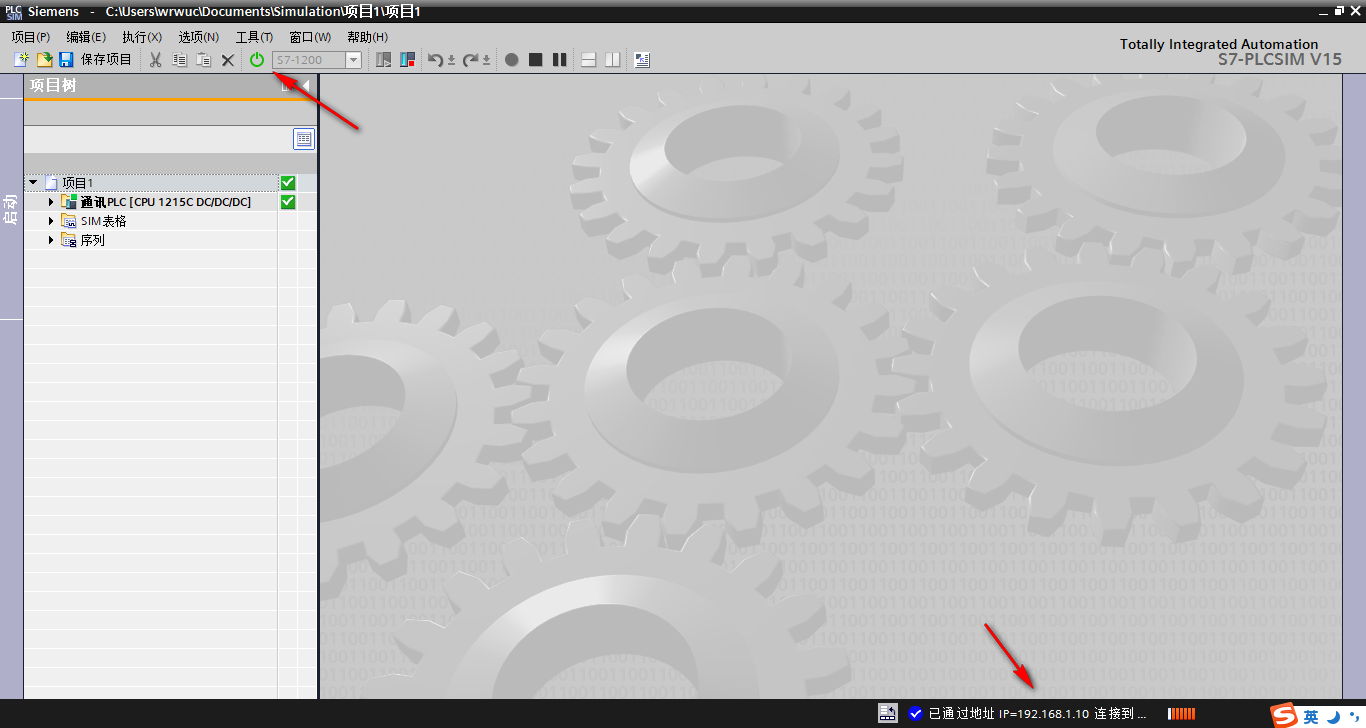1366x728 pixels.
Task: Collapse the 项目树 panel with left arrow
Action: point(305,86)
